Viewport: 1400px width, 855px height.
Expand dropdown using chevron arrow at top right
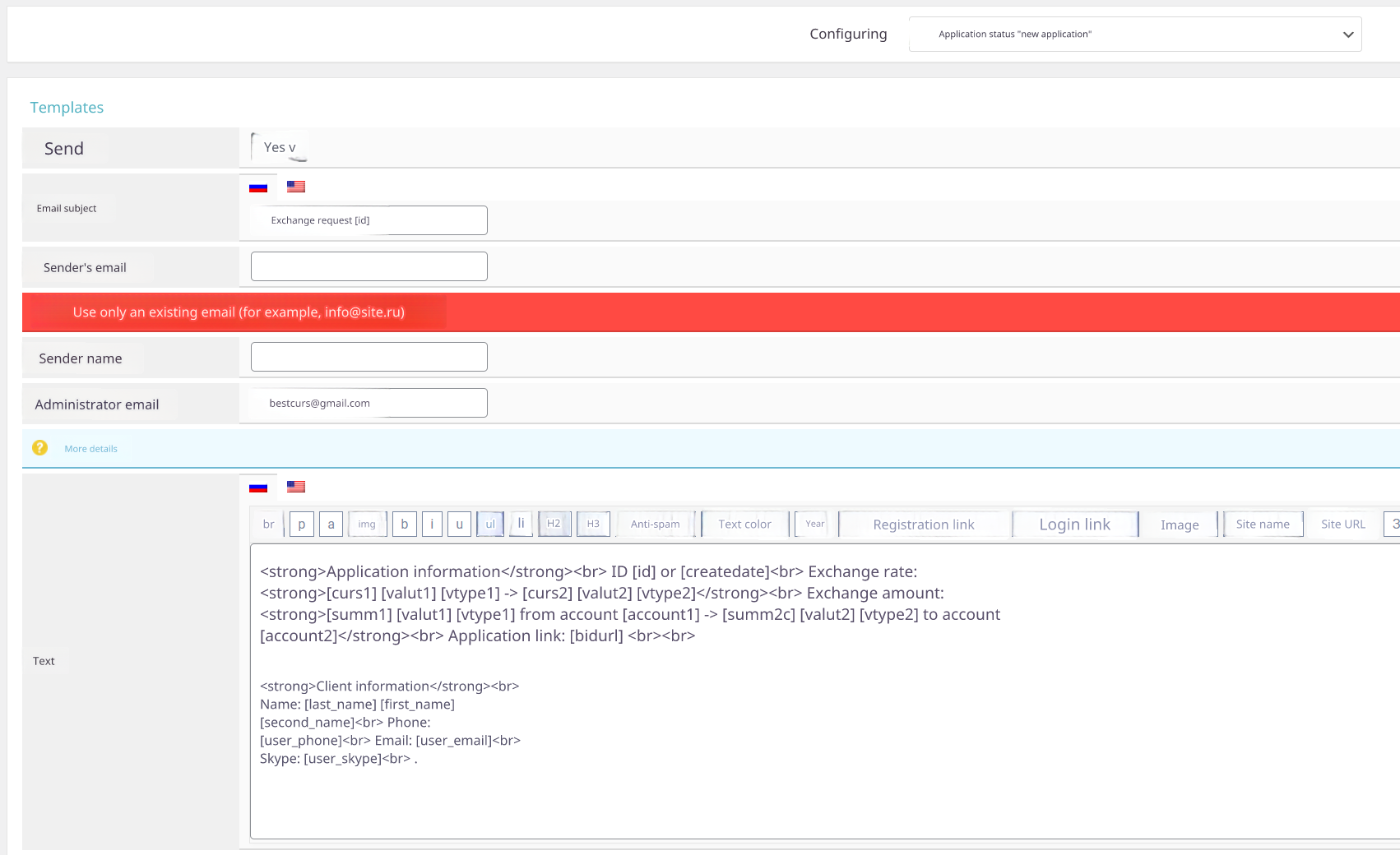(1347, 35)
